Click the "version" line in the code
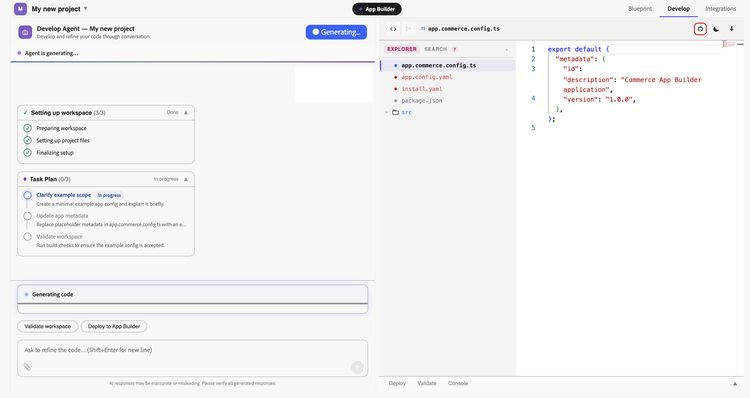750x398 pixels. point(599,100)
